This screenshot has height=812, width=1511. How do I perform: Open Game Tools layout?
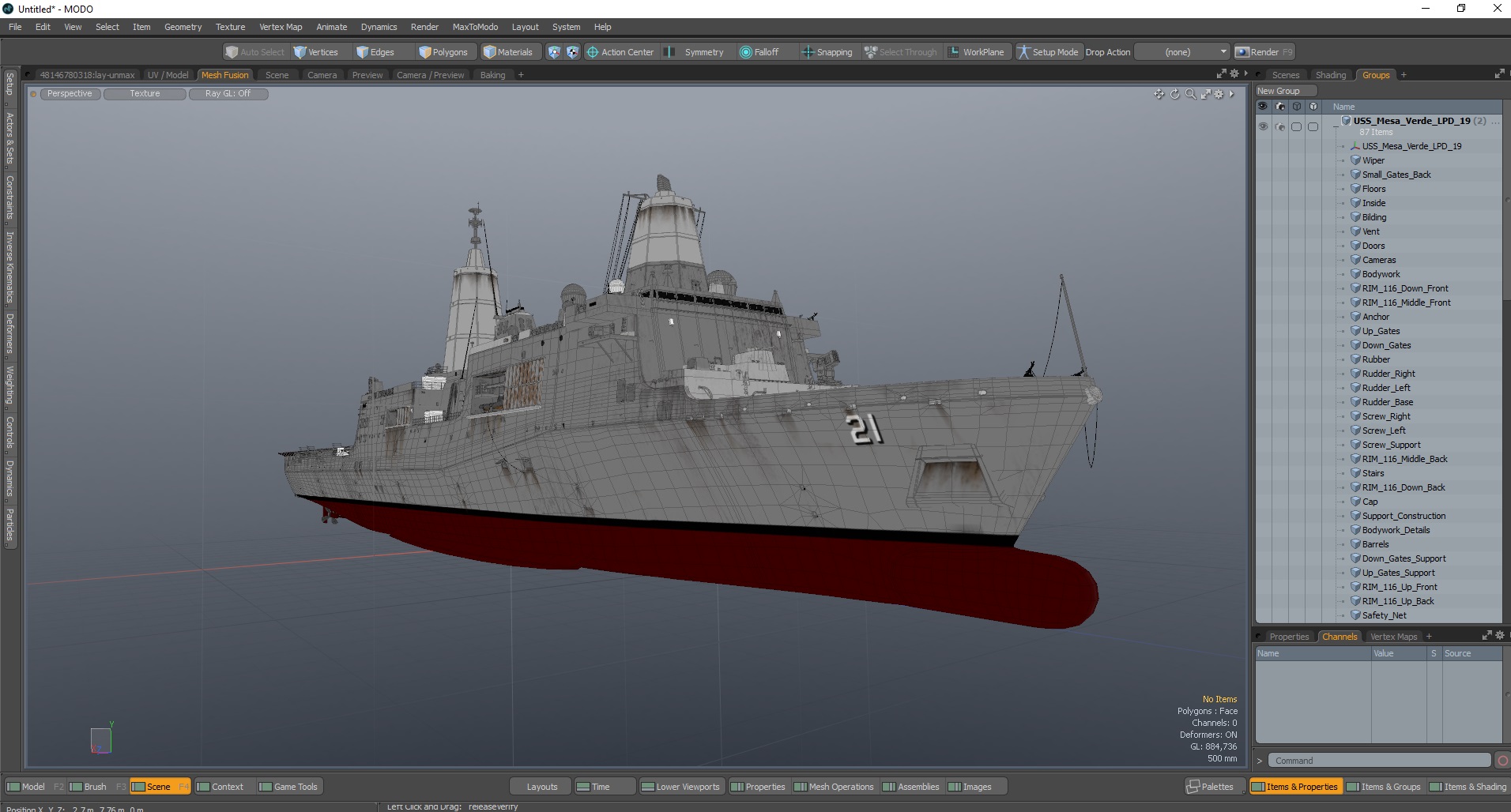coord(288,787)
